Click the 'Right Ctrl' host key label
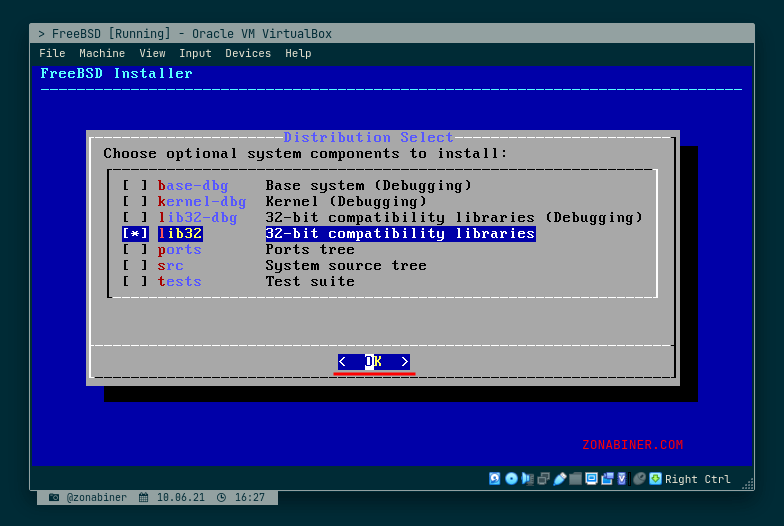This screenshot has width=784, height=526. (698, 479)
